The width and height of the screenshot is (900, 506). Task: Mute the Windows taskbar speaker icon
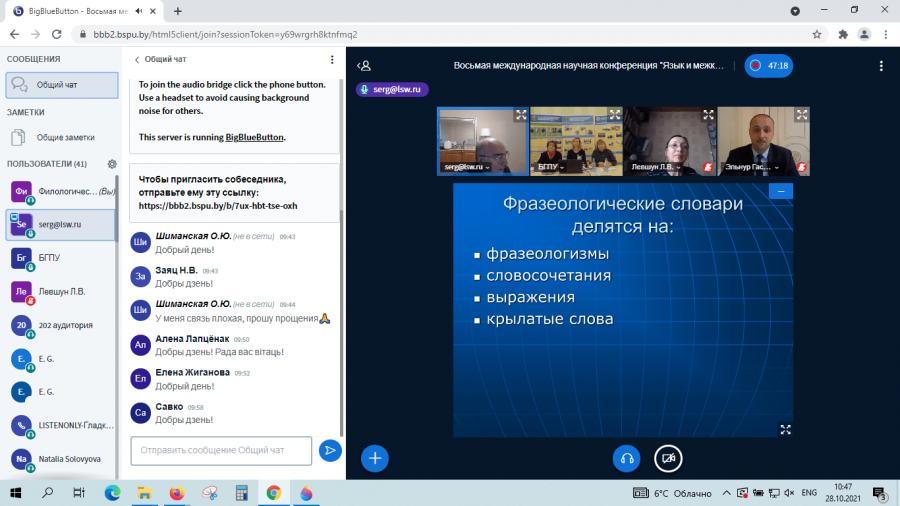point(789,493)
